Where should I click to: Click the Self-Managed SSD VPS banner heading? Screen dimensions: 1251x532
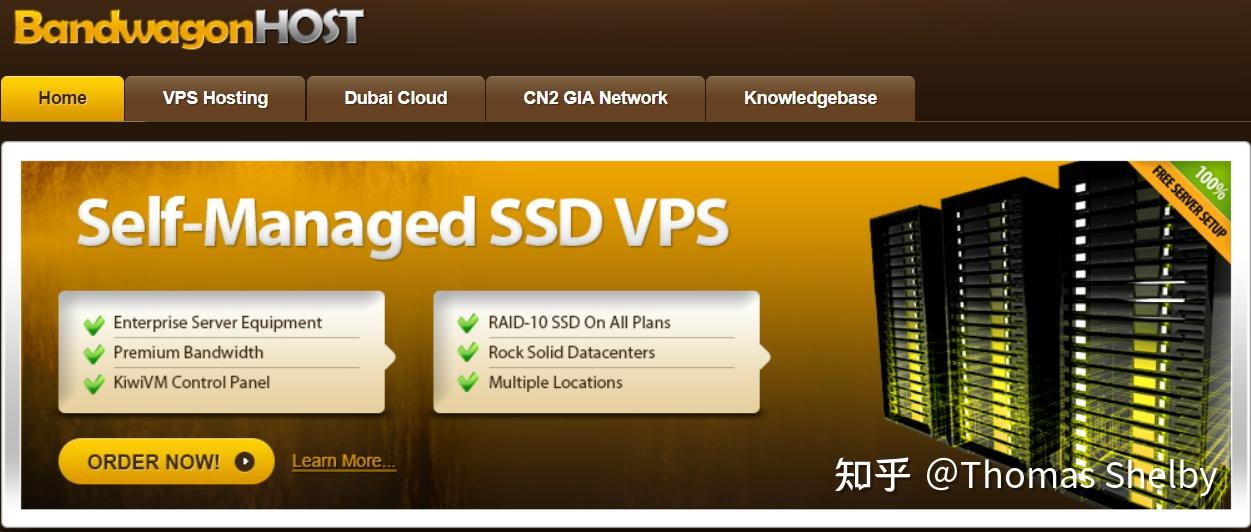[x=403, y=222]
